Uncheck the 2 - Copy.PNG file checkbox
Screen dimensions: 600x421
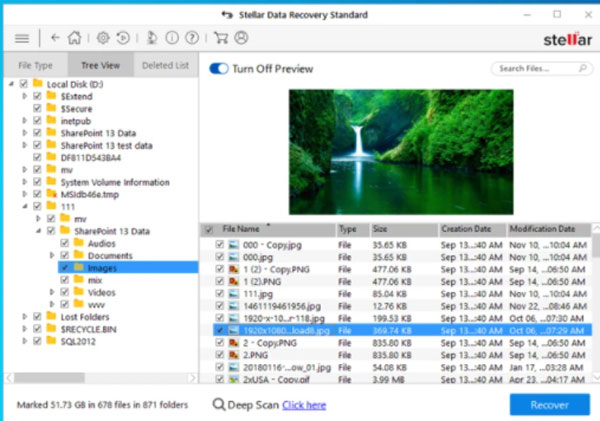point(220,342)
